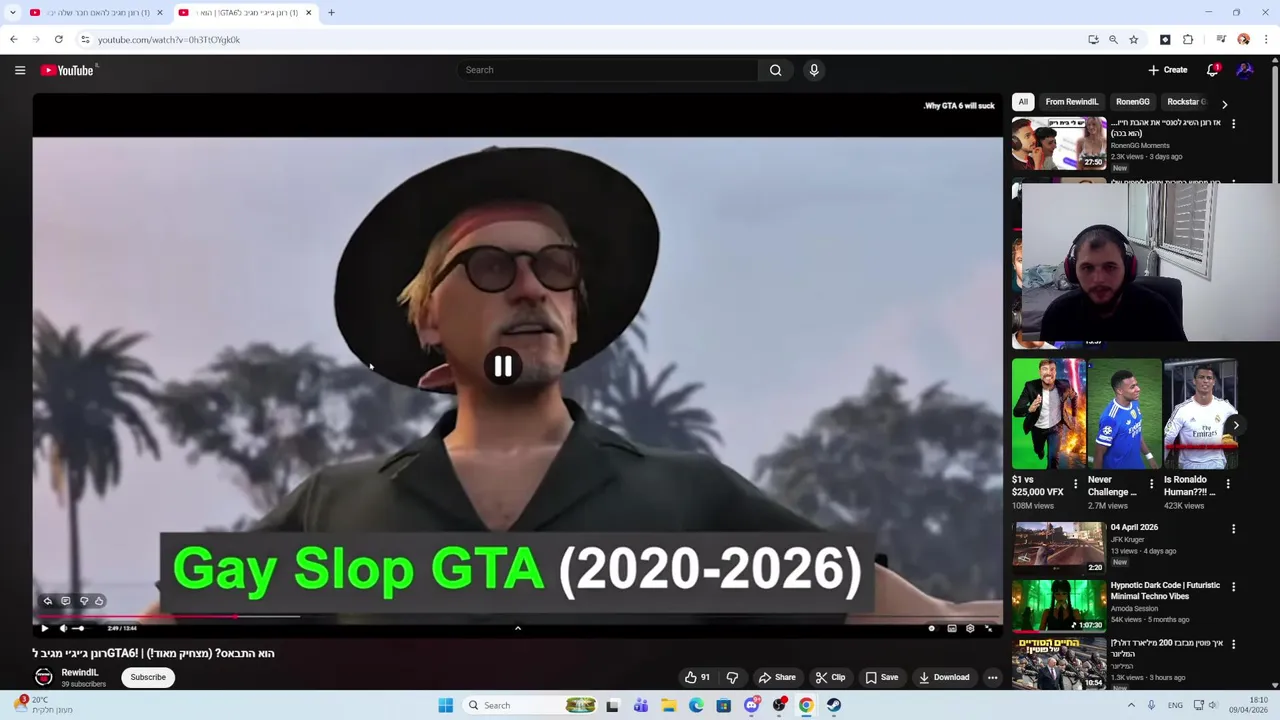Dislike the video with thumbs-down button

[732, 677]
